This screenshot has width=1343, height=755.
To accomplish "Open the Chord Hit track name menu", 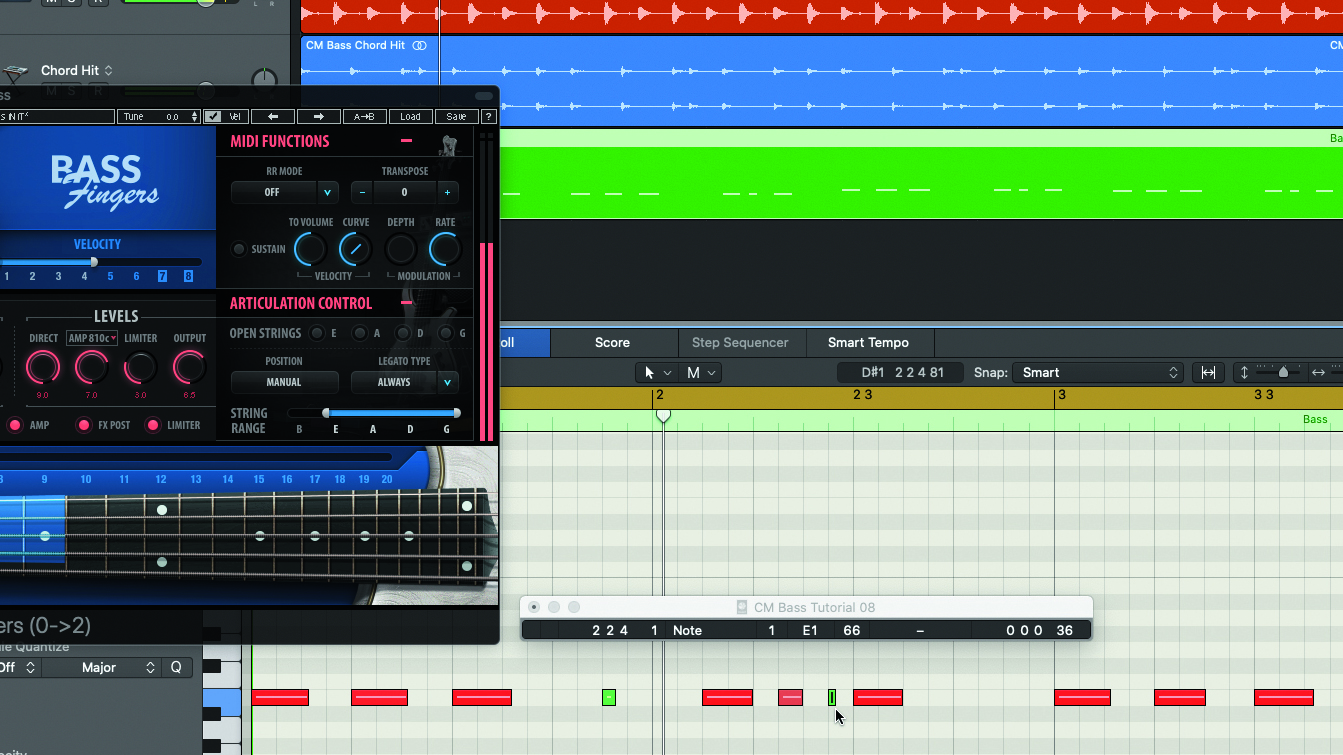I will 77,71.
